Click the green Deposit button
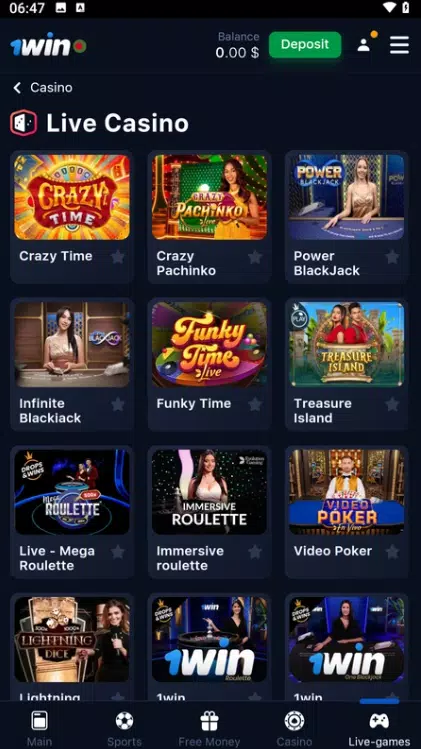Image resolution: width=421 pixels, height=749 pixels. [x=305, y=45]
